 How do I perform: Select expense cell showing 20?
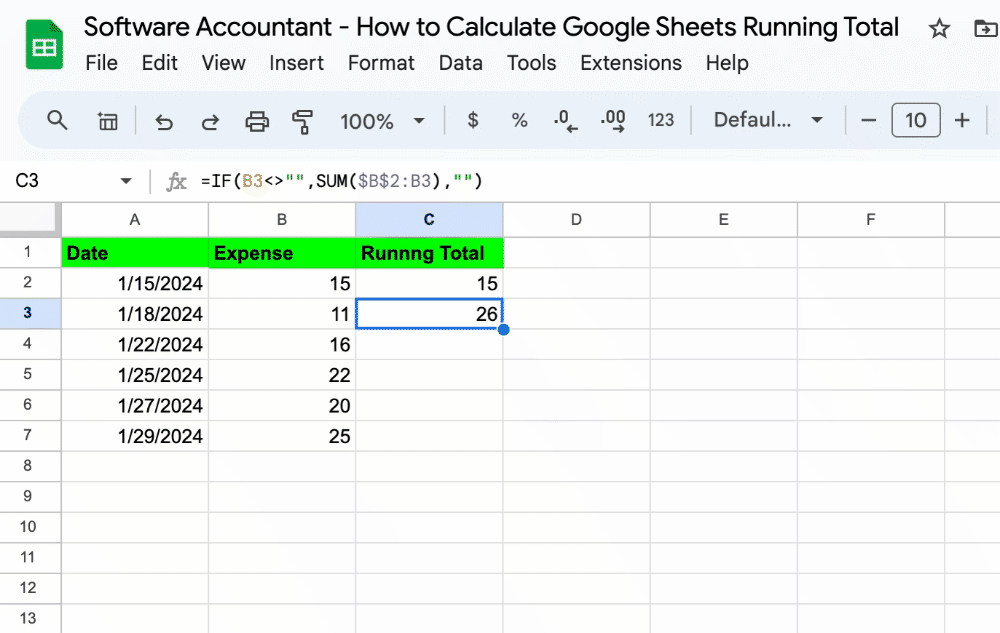282,405
